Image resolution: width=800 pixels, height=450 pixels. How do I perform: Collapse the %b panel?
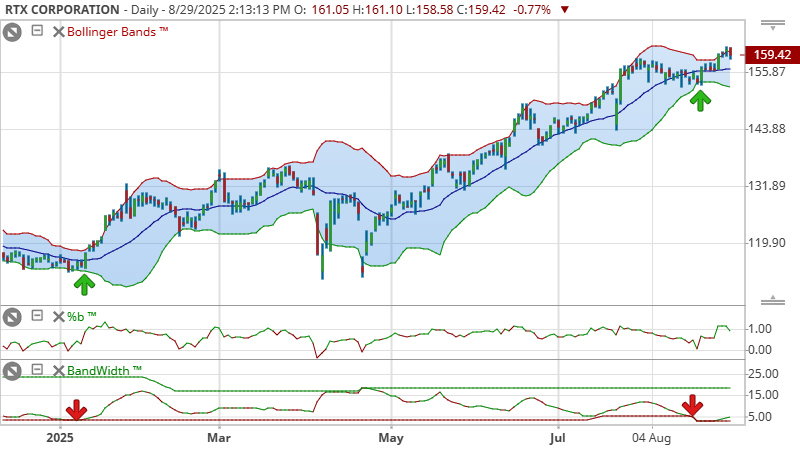(x=37, y=315)
